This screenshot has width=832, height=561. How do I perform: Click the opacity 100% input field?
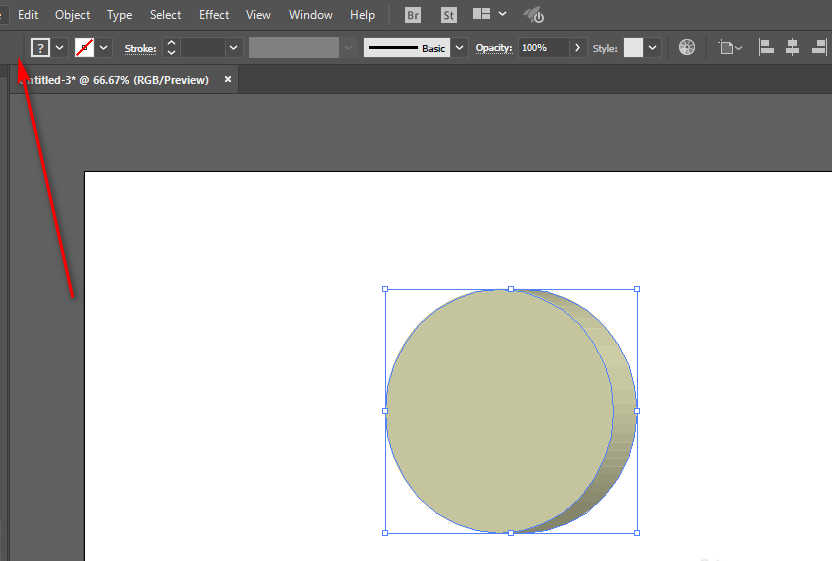pyautogui.click(x=544, y=48)
